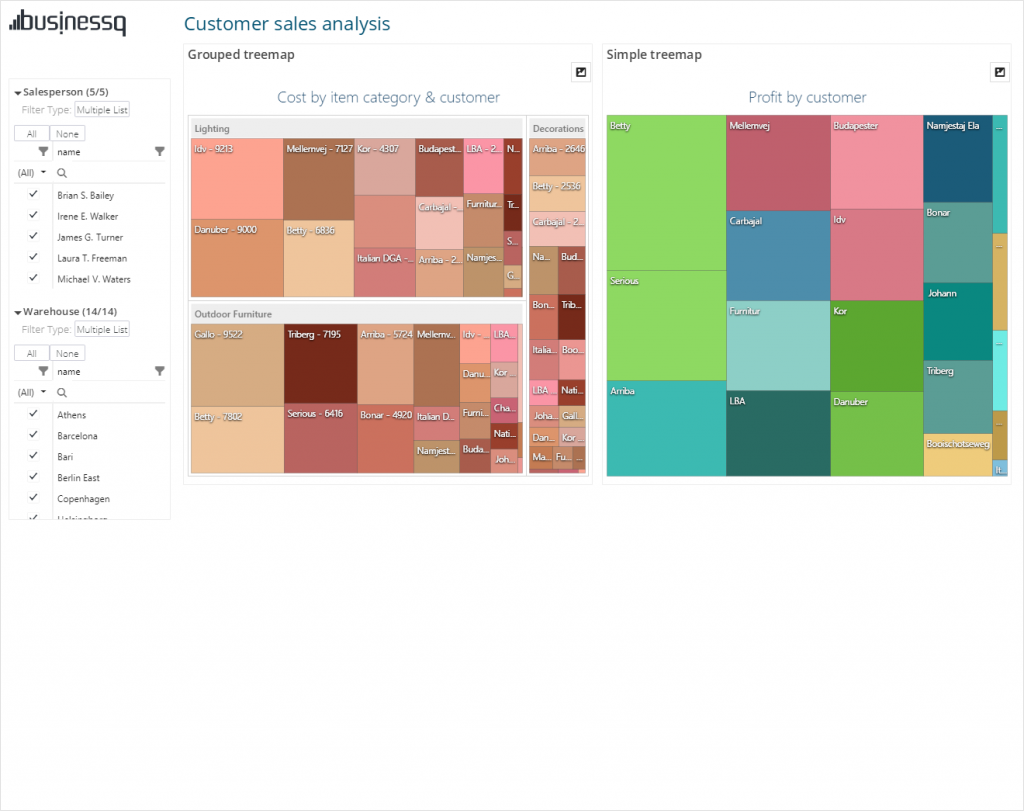Select all salespeople with the All button

point(33,132)
